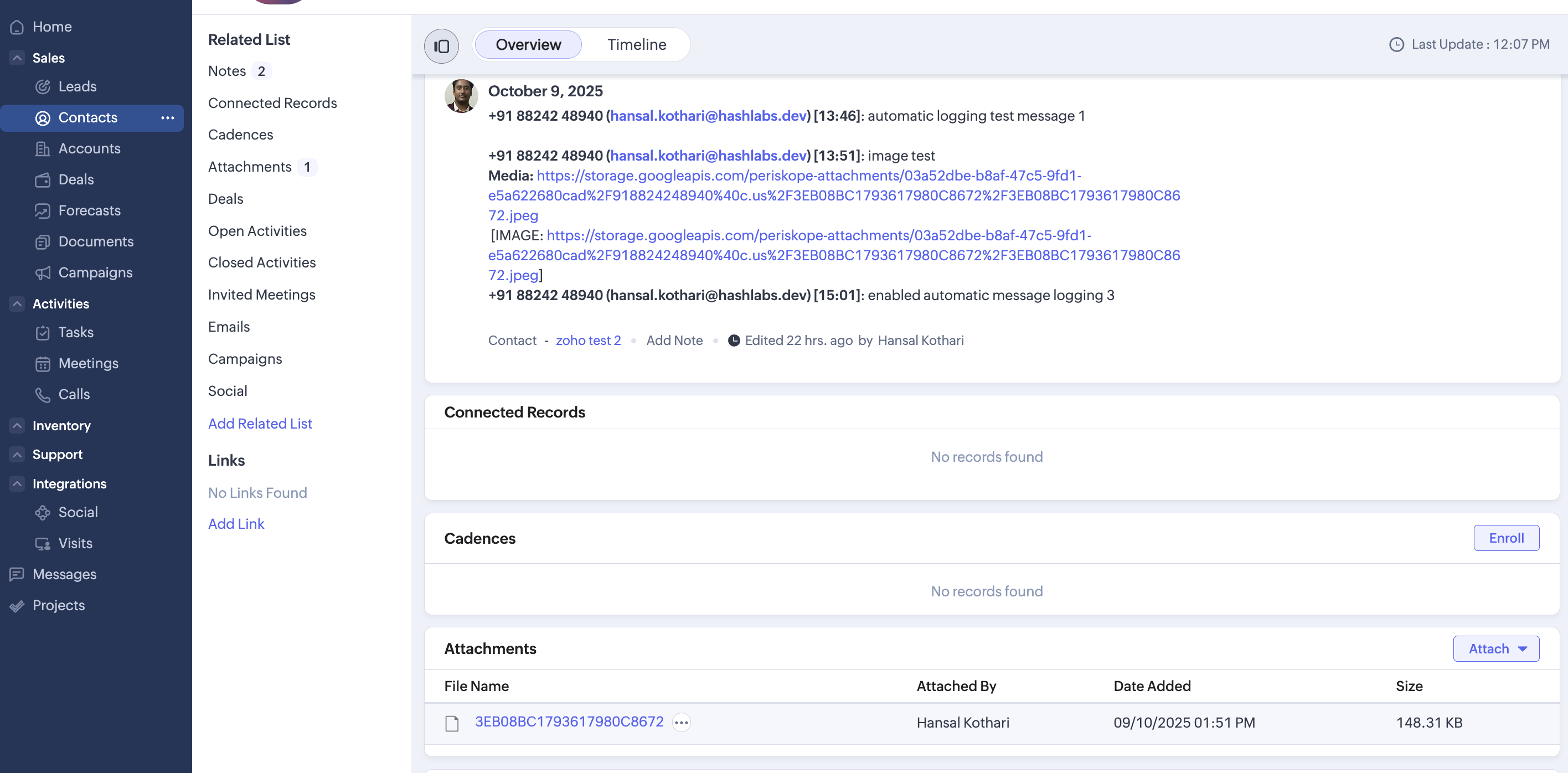Open attachment 3EB08BC1793617980C8672 file link
This screenshot has height=773, width=1568.
[x=569, y=722]
